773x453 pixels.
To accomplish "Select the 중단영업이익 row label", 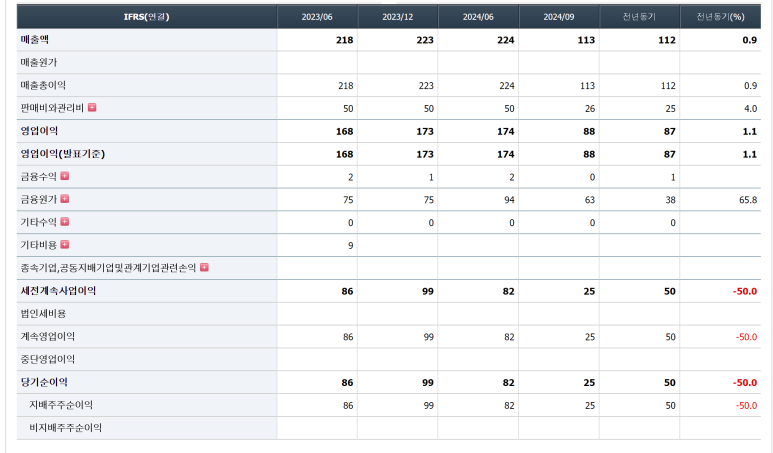I will coord(48,359).
